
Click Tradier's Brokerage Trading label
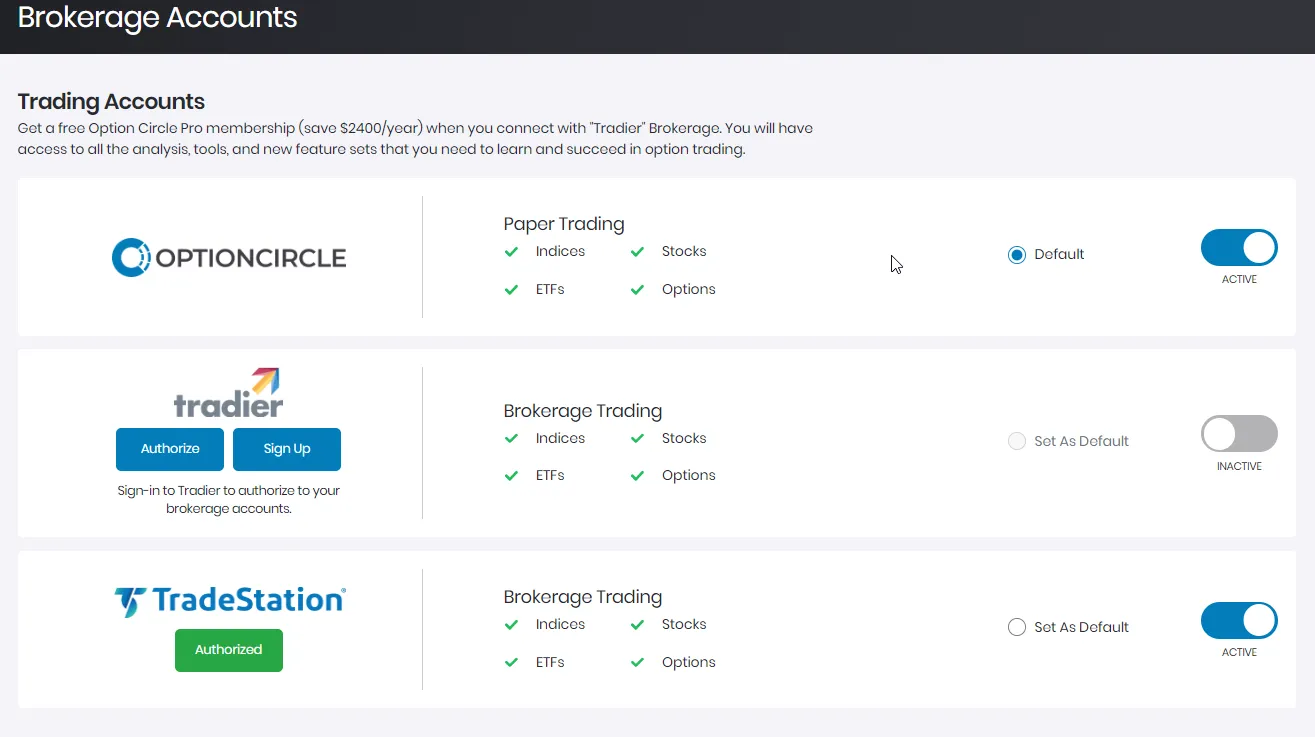583,411
